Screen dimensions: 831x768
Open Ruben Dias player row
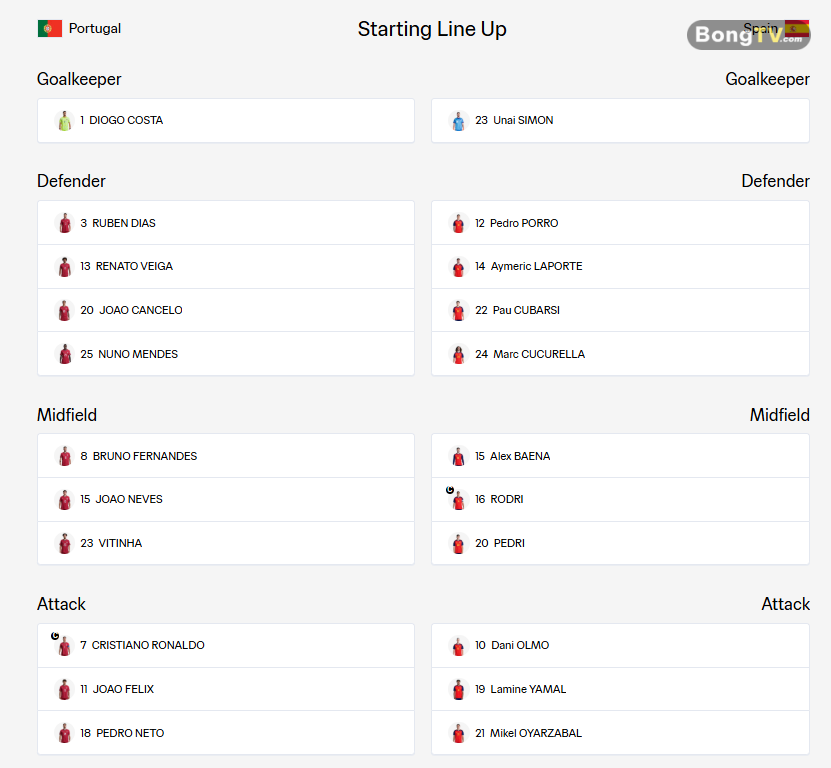click(x=226, y=223)
